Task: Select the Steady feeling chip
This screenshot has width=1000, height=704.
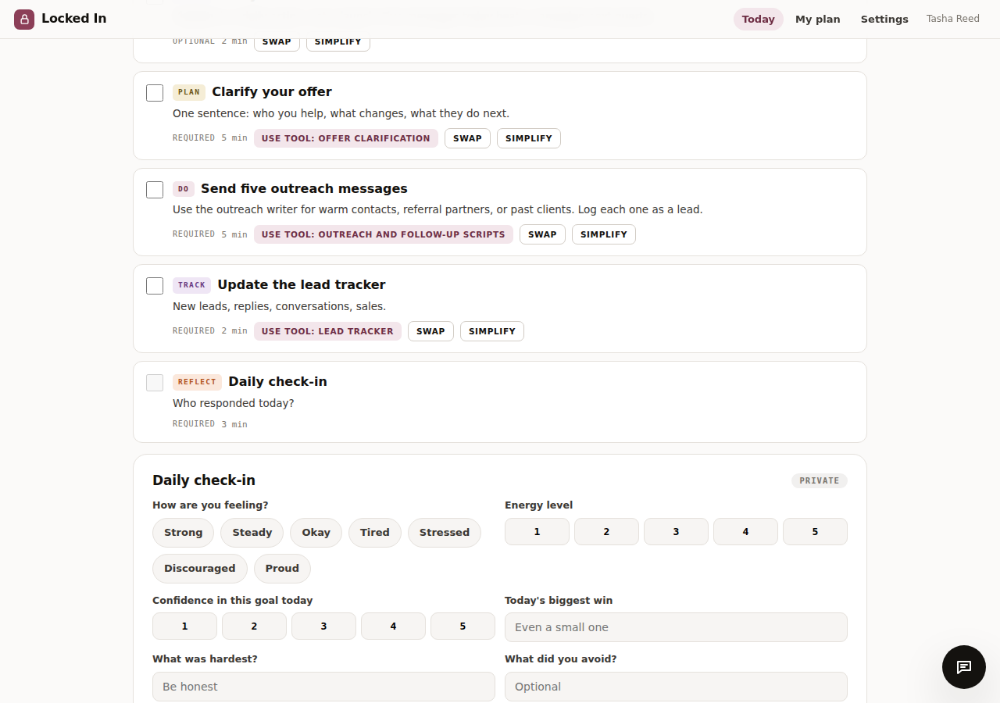Action: 252,532
